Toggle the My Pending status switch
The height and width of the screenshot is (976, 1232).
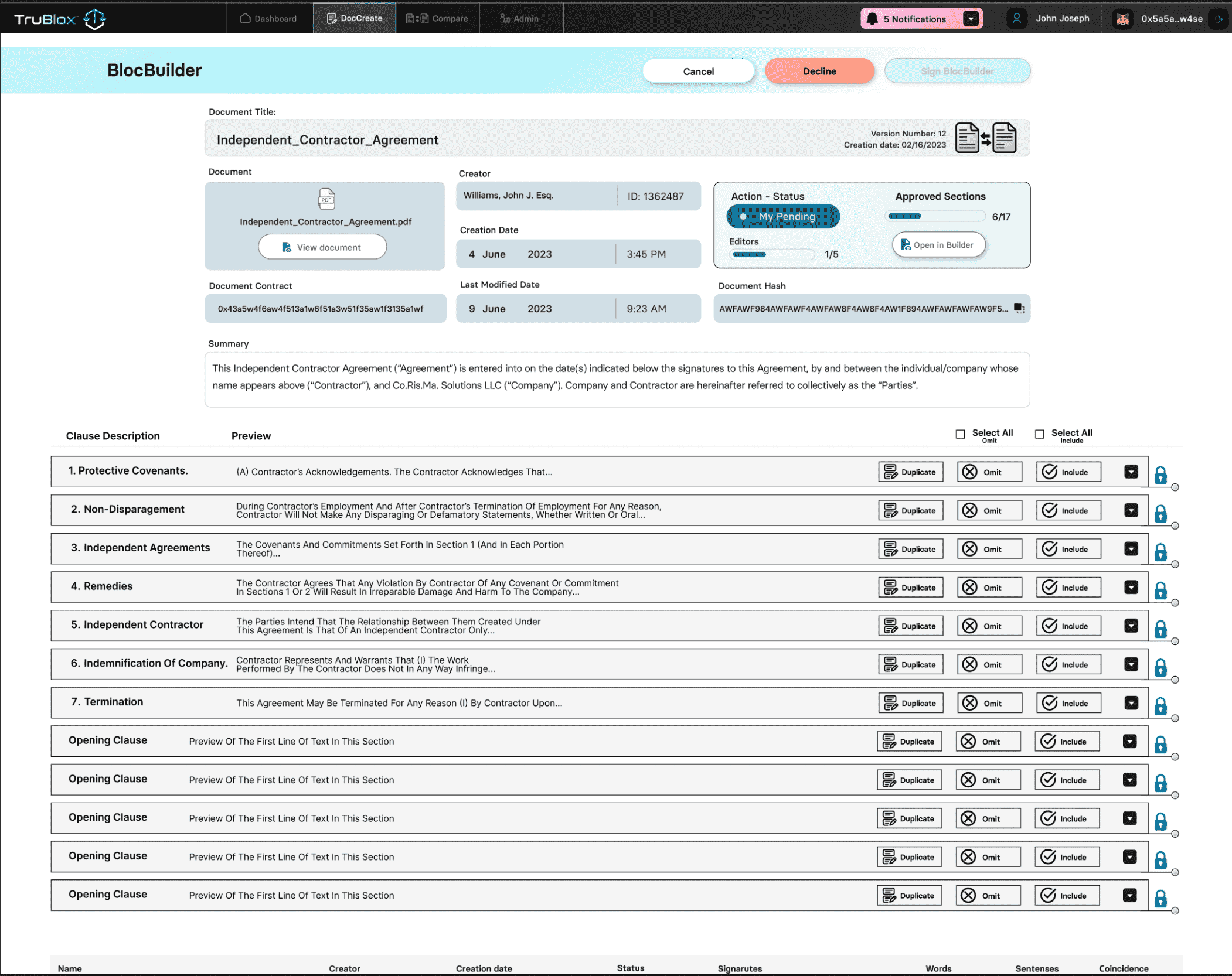pyautogui.click(x=782, y=216)
